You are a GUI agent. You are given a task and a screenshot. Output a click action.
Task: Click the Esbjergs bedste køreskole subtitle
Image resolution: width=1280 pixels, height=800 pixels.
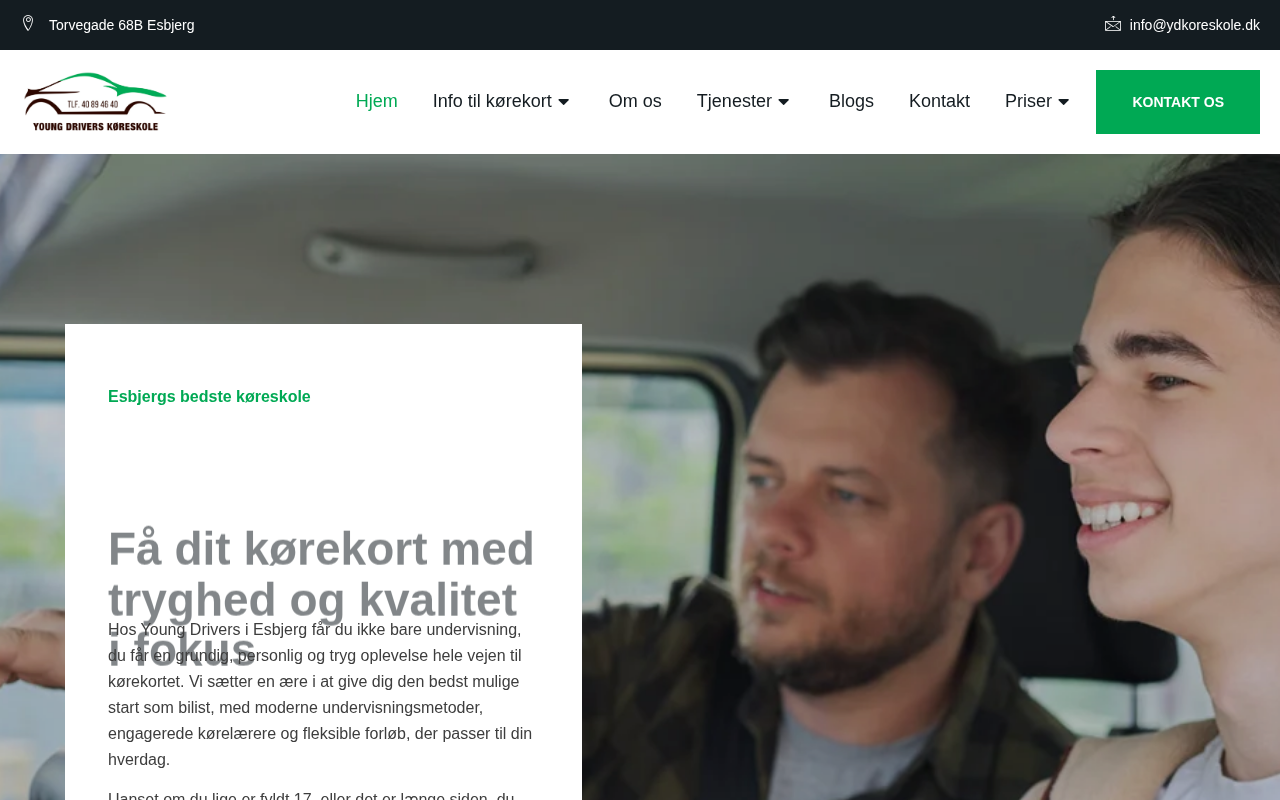click(x=209, y=397)
